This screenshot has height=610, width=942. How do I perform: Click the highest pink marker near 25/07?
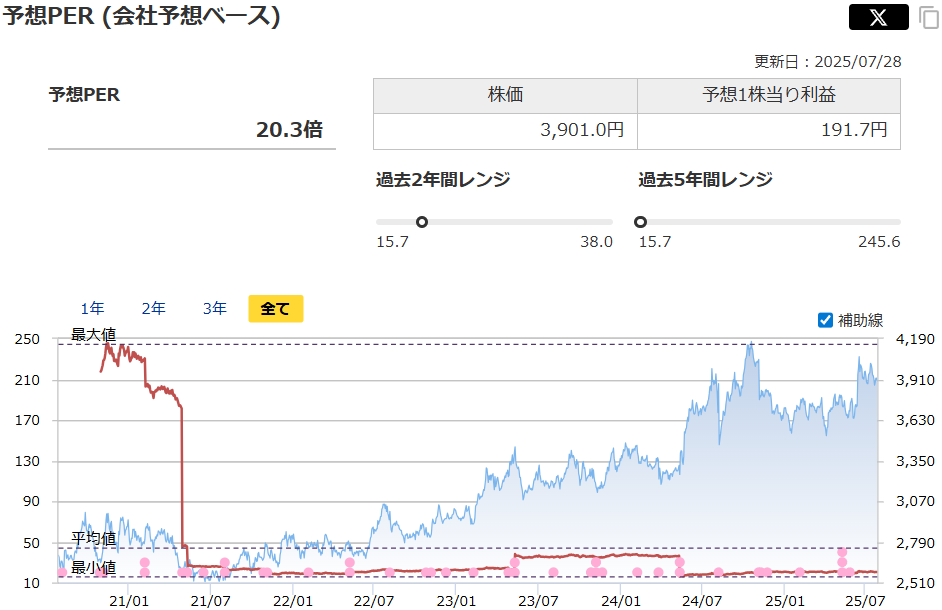point(842,552)
